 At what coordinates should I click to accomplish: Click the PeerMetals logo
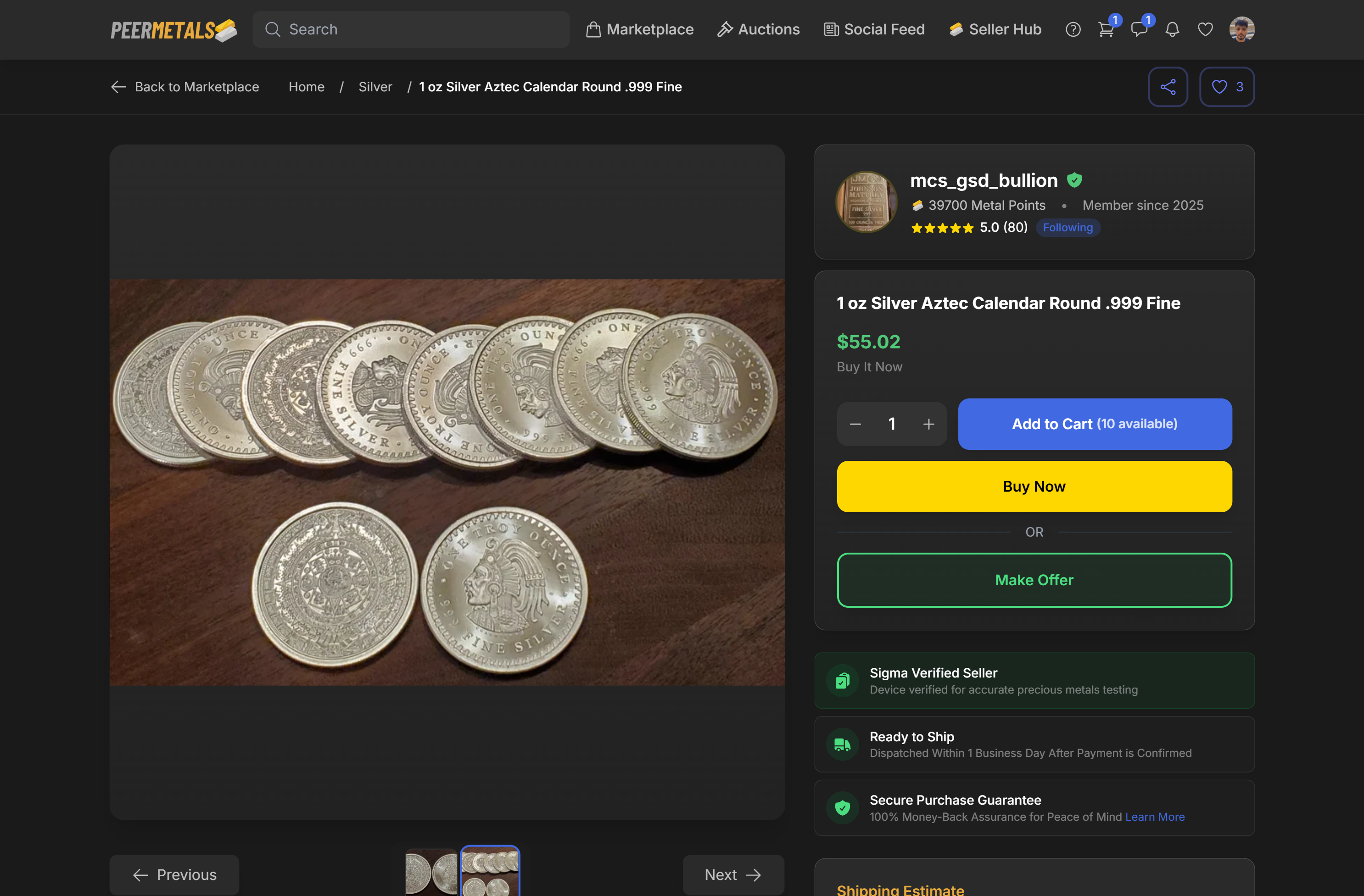173,30
